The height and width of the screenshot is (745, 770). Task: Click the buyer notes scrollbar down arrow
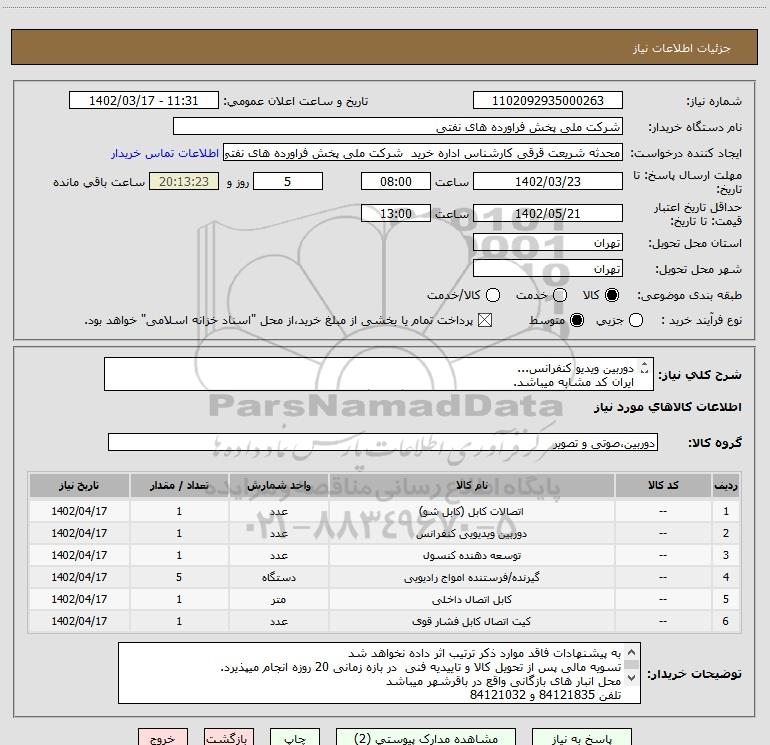(x=632, y=678)
